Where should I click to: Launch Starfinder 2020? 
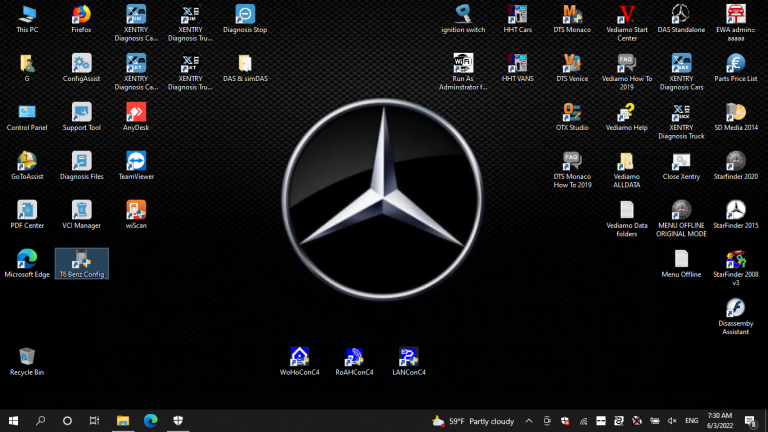click(736, 166)
